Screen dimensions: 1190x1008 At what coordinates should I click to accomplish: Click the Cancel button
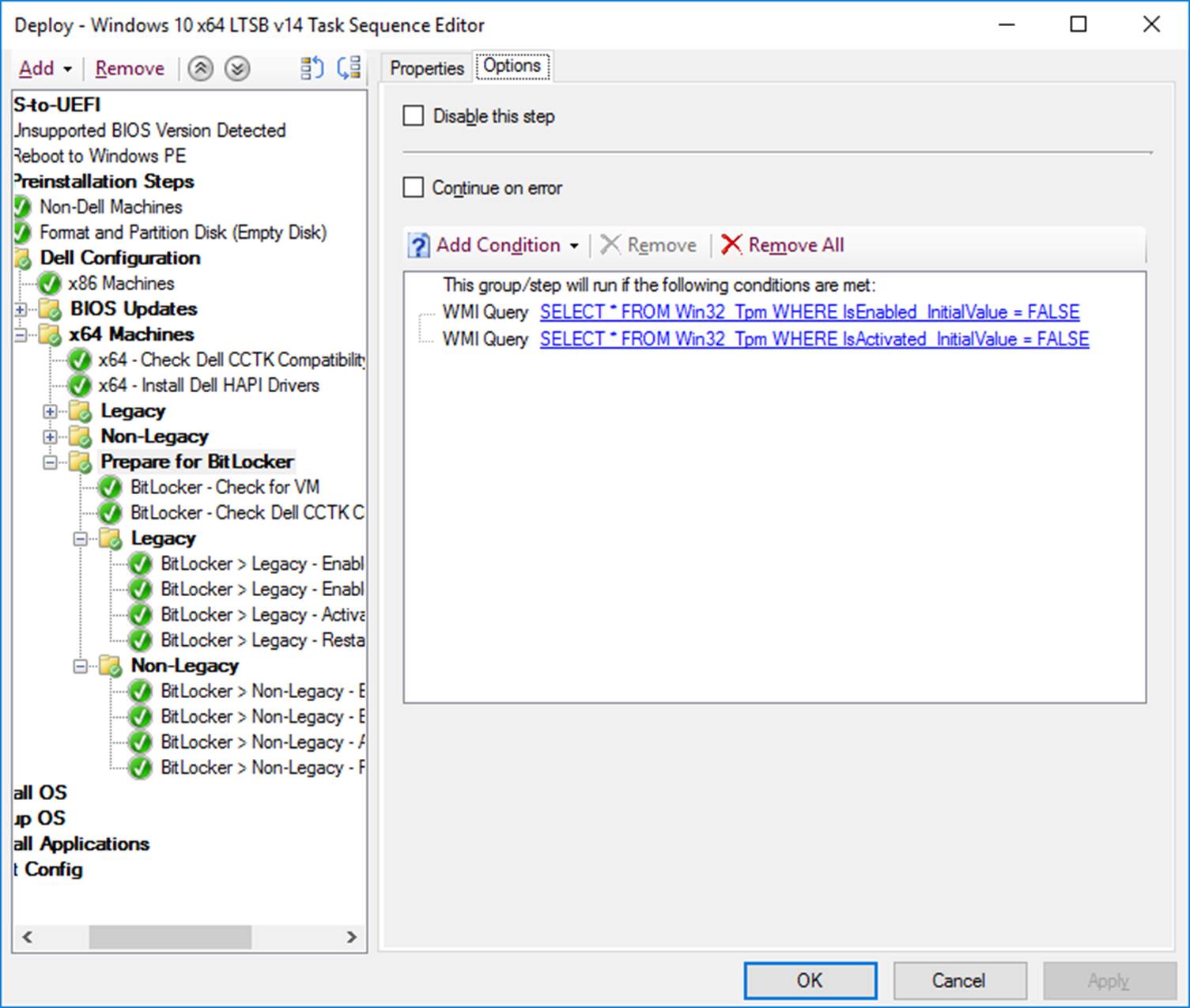coord(959,980)
